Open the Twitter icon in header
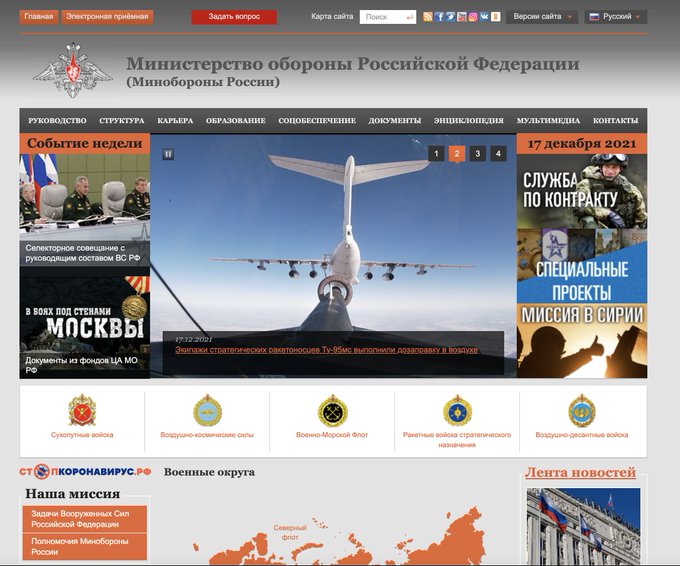The image size is (680, 566). coord(450,17)
